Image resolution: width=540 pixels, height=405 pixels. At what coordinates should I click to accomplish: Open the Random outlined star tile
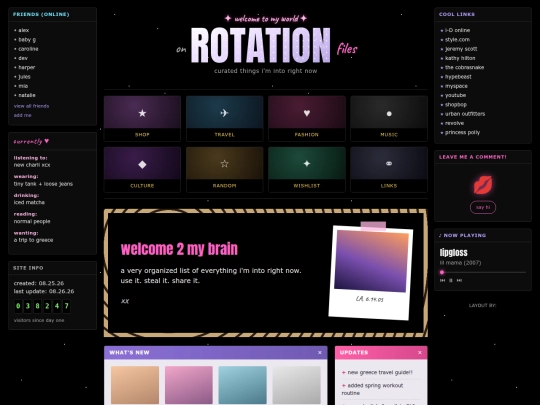click(225, 169)
